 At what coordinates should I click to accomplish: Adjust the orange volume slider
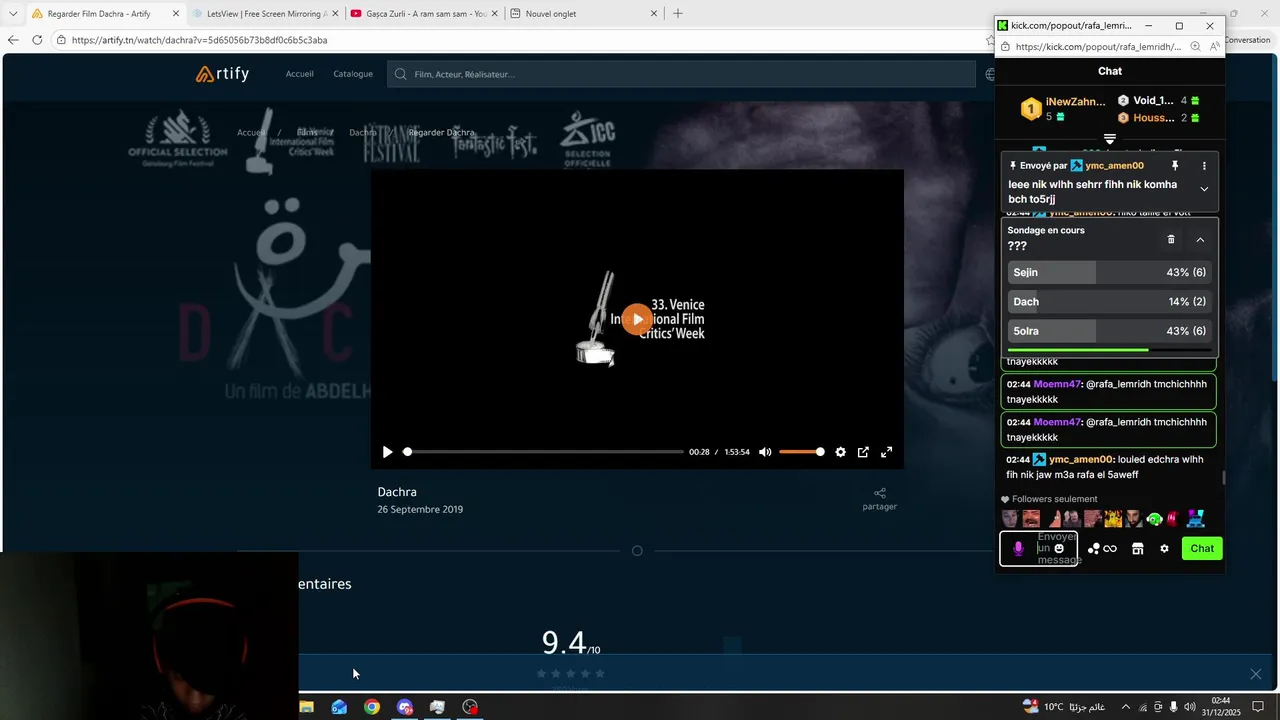802,452
